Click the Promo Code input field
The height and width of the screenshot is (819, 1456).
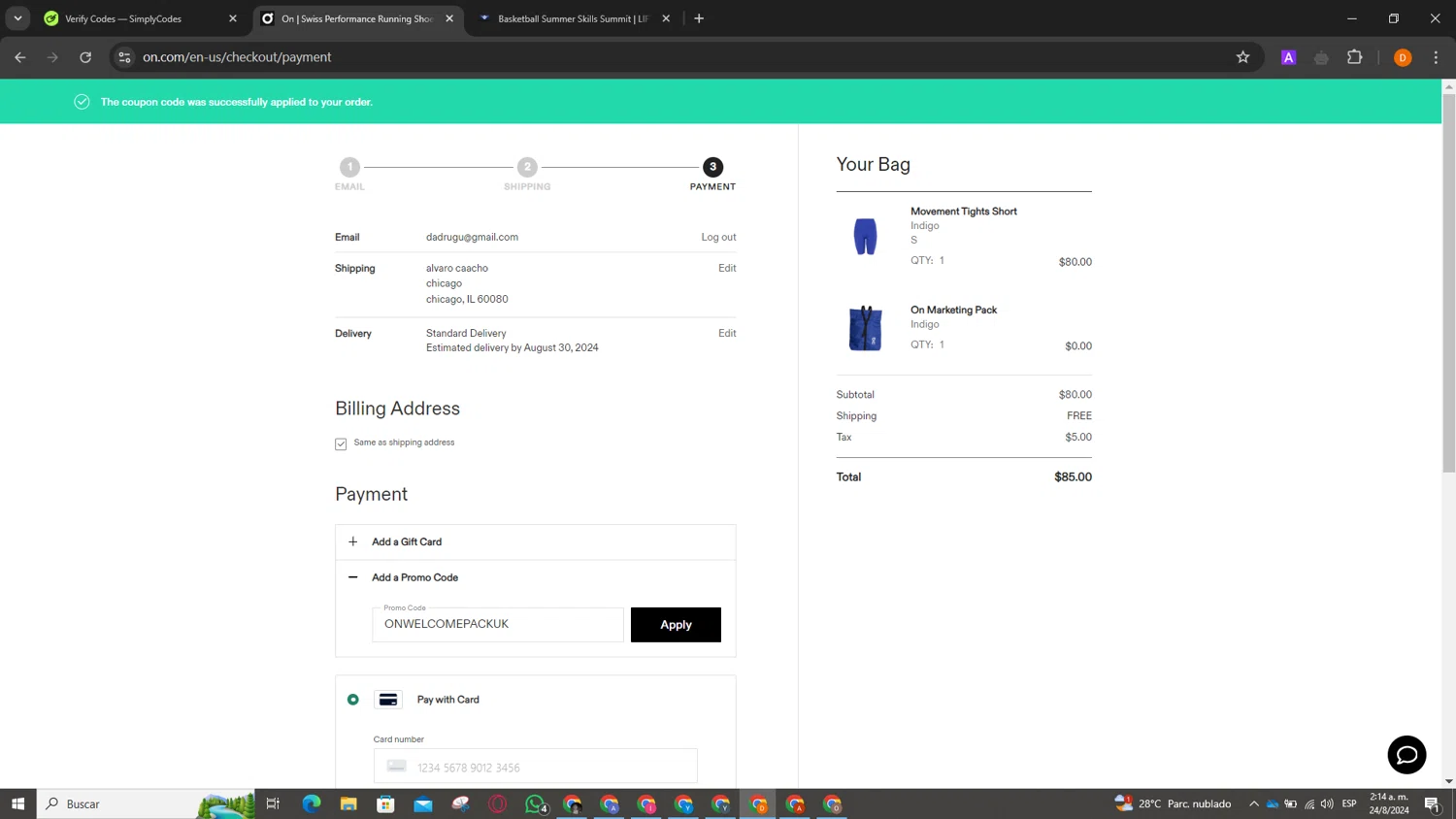pos(498,625)
